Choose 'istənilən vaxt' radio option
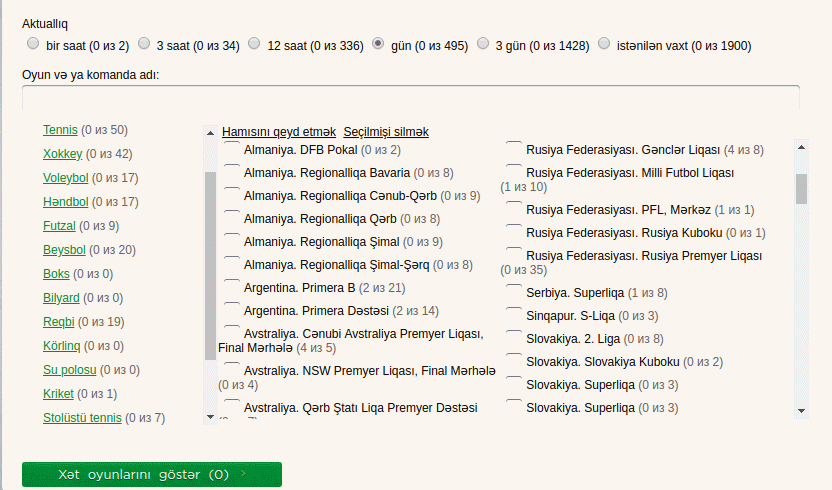Screen dimensions: 832x490 (604, 44)
